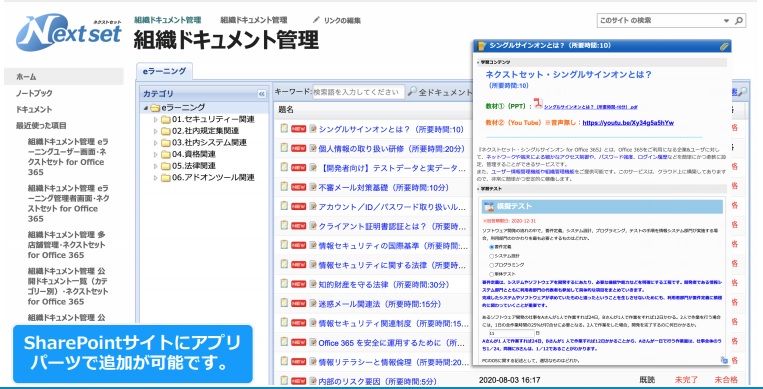763x389 pixels.
Task: Click the 未完了 status in last row
Action: 686,380
